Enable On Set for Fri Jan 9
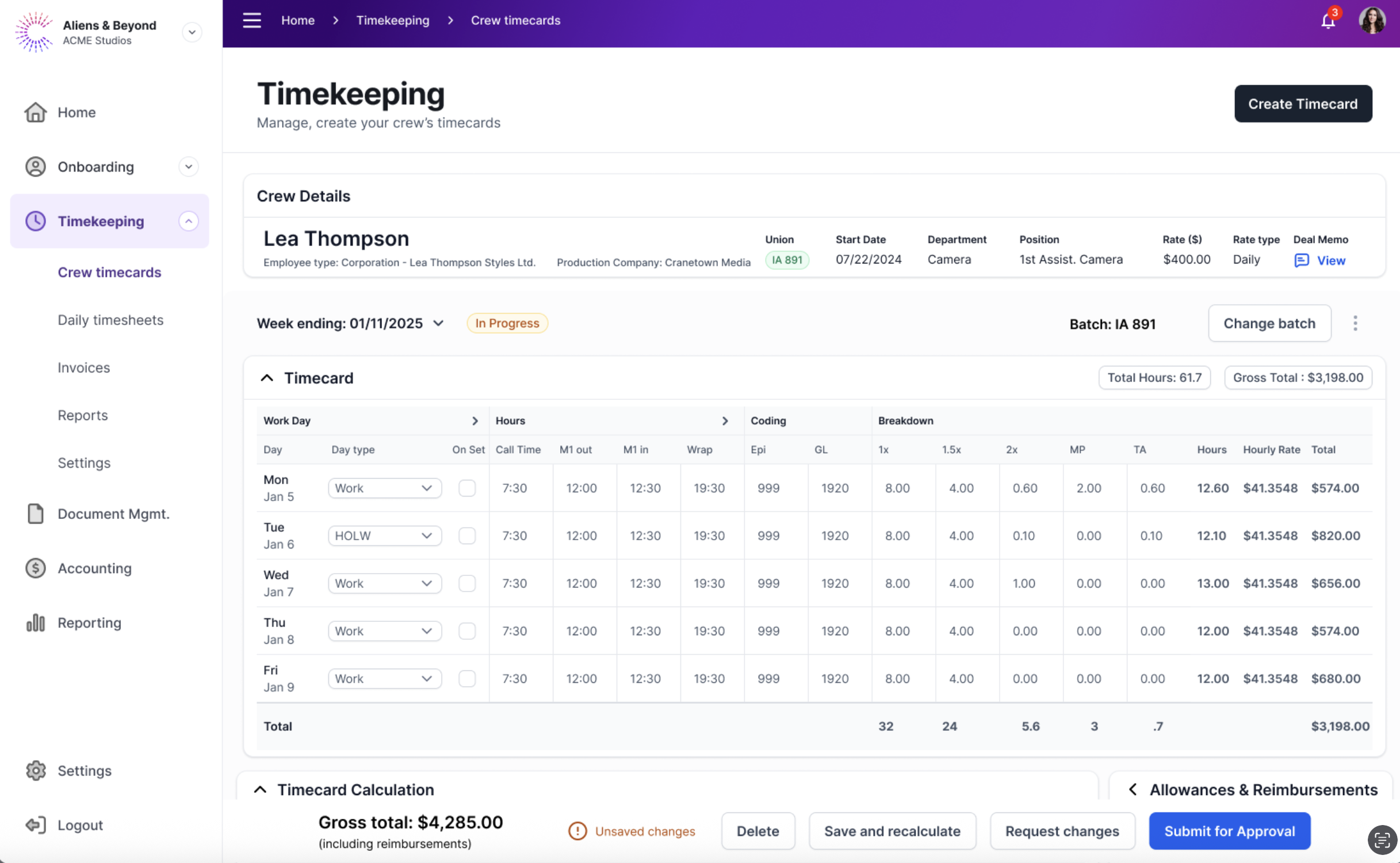 [x=467, y=678]
